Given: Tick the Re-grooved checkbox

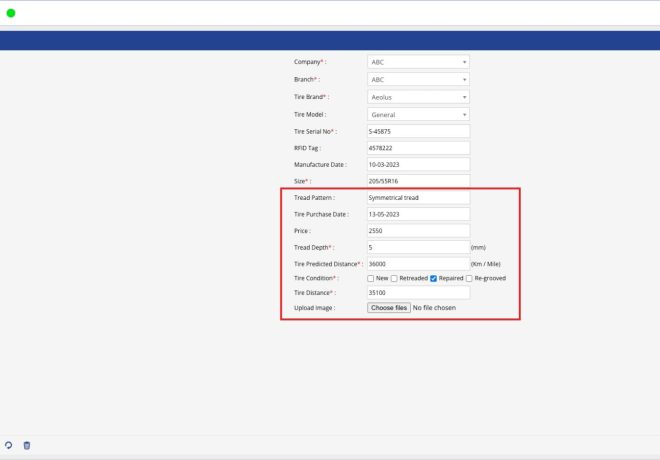Looking at the screenshot, I should [x=469, y=278].
